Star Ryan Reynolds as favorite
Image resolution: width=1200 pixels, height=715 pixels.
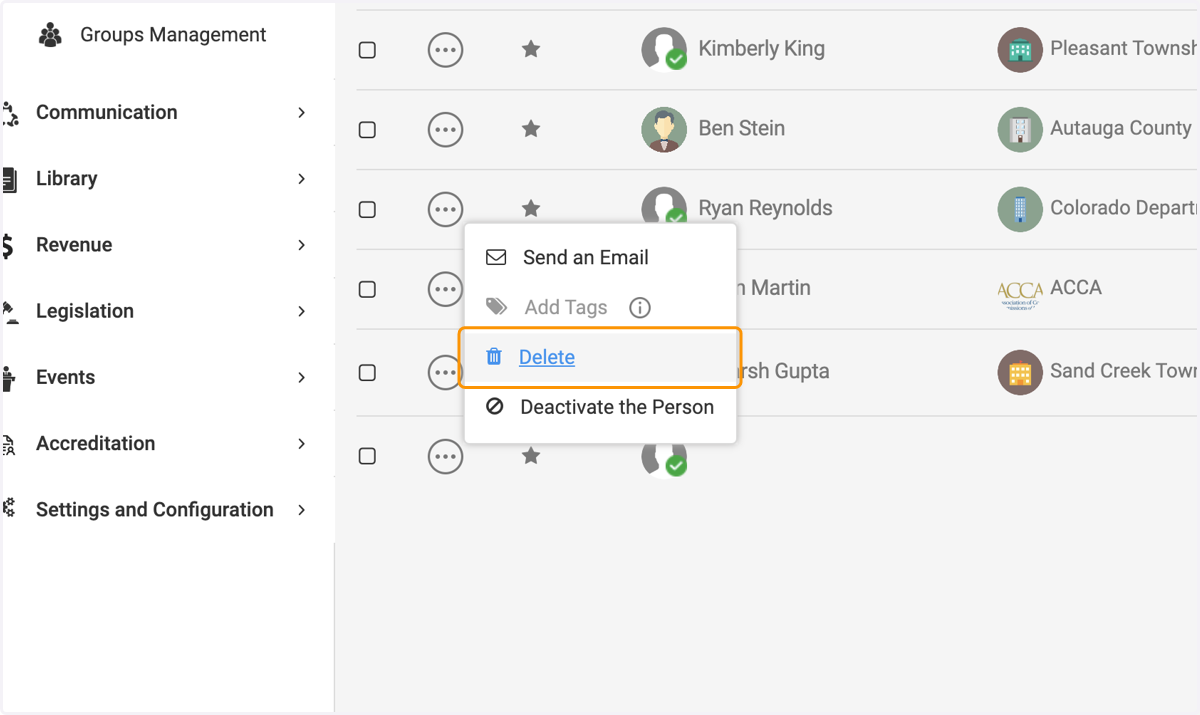click(x=531, y=208)
